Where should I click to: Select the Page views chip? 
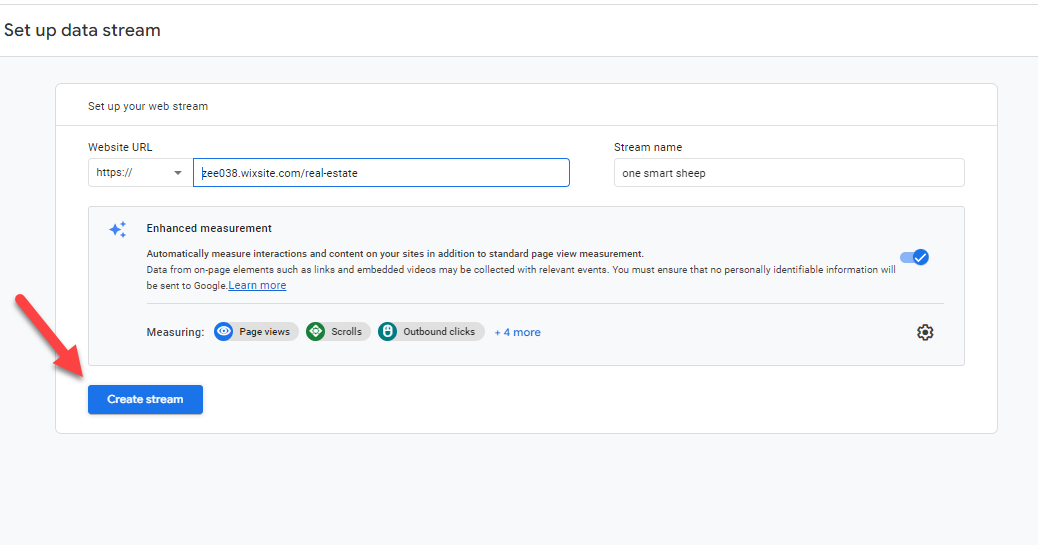[256, 332]
